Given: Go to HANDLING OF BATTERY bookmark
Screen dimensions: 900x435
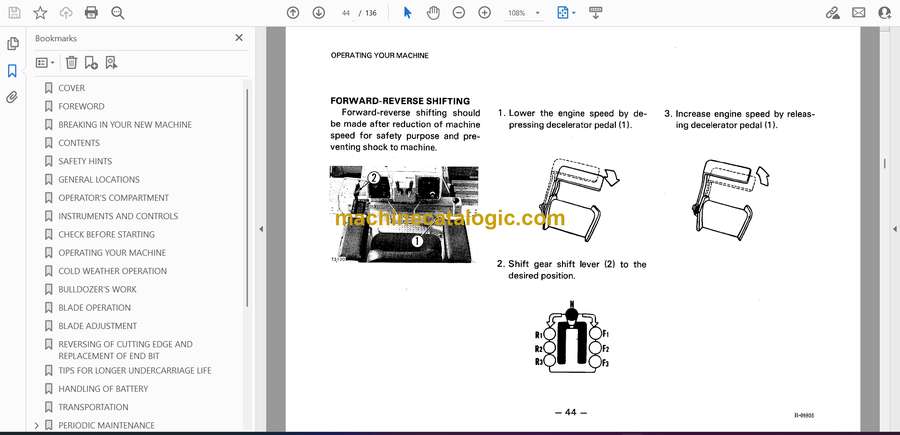Looking at the screenshot, I should tap(103, 389).
